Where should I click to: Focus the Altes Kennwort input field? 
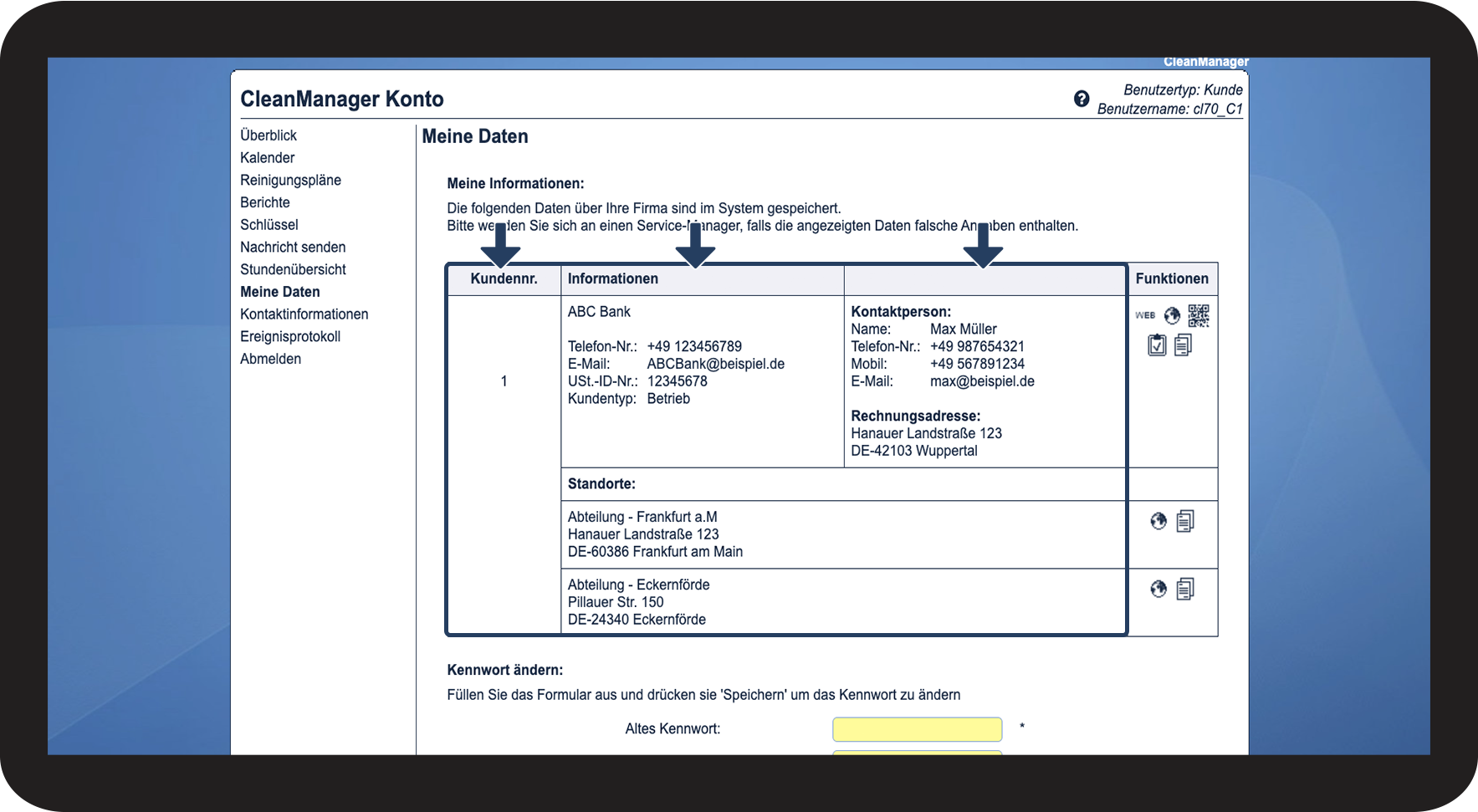917,729
